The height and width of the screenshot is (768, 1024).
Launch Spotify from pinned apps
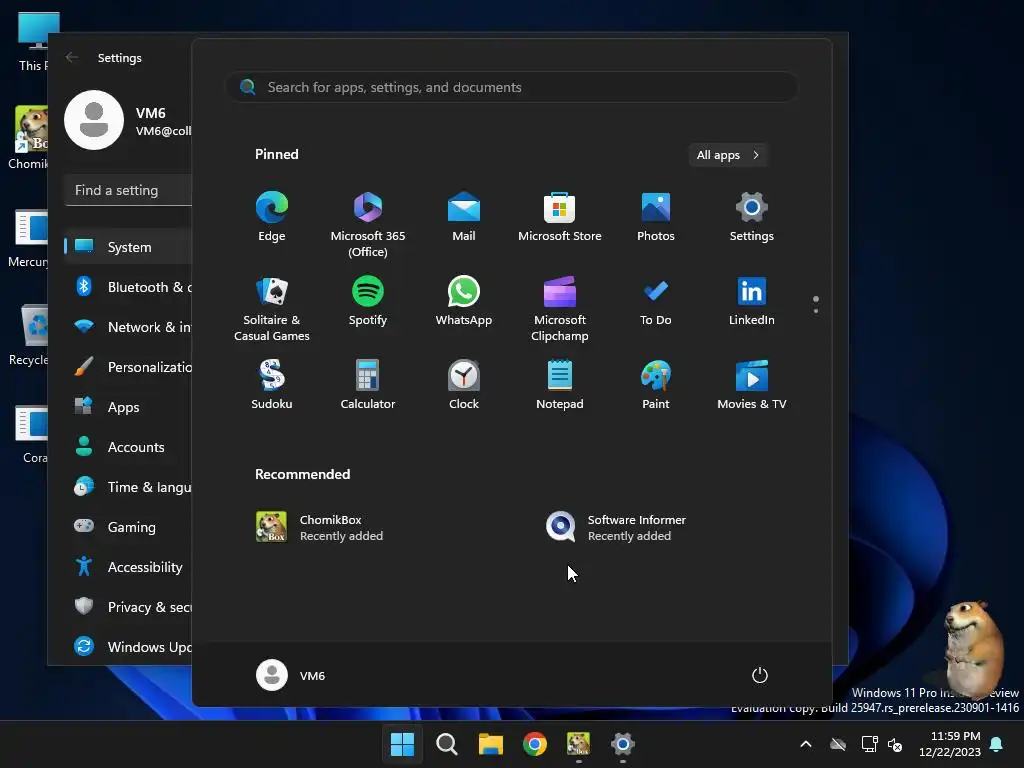tap(368, 300)
